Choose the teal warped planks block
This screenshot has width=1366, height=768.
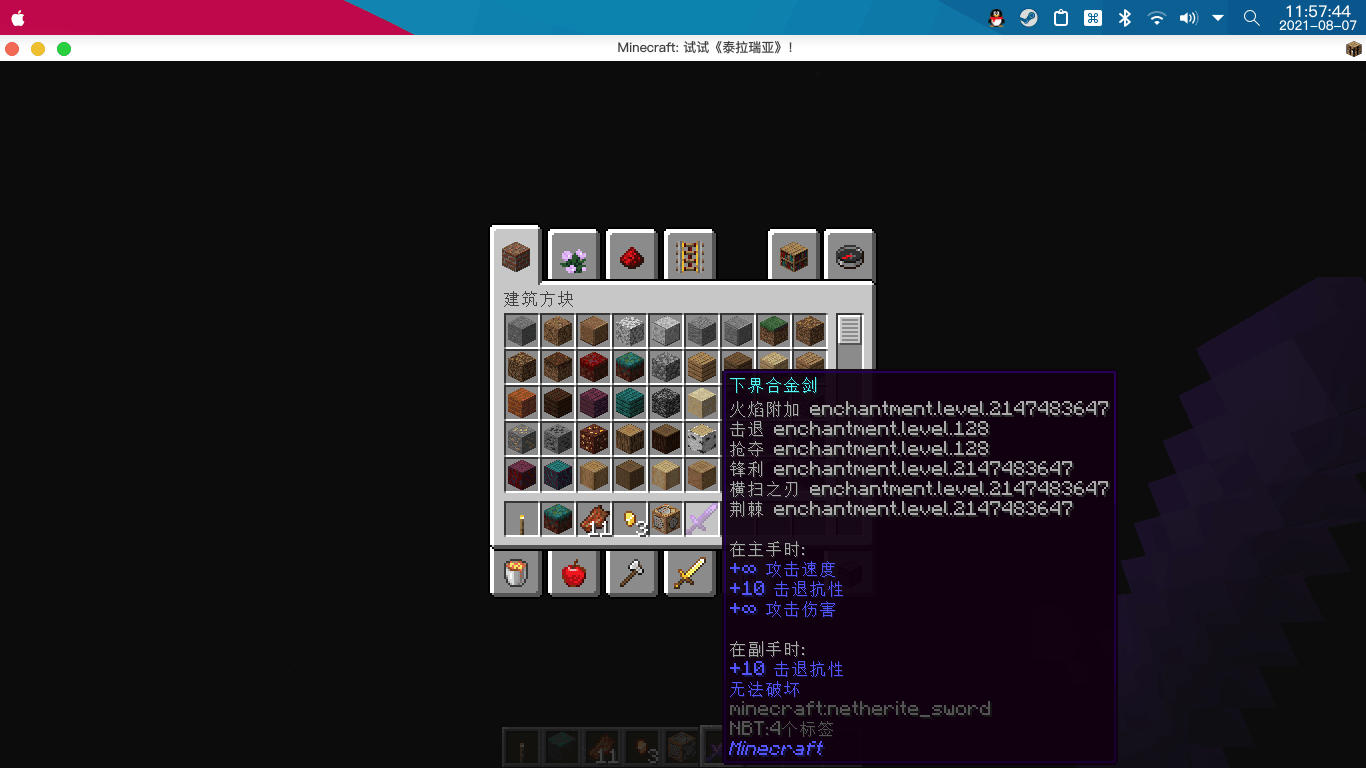[x=630, y=403]
